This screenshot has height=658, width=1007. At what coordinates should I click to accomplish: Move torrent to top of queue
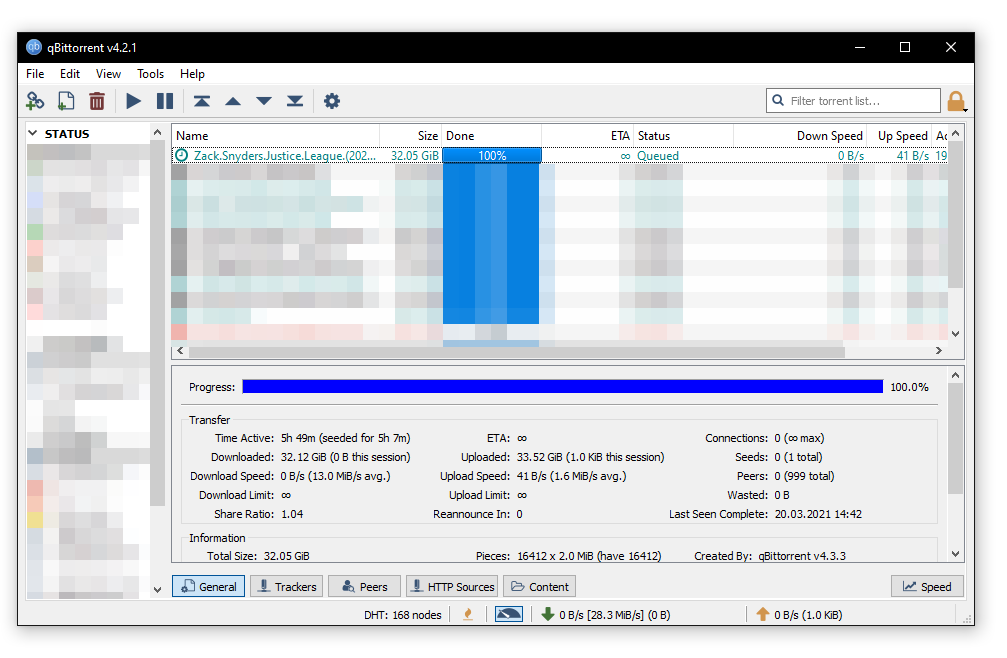pos(202,101)
